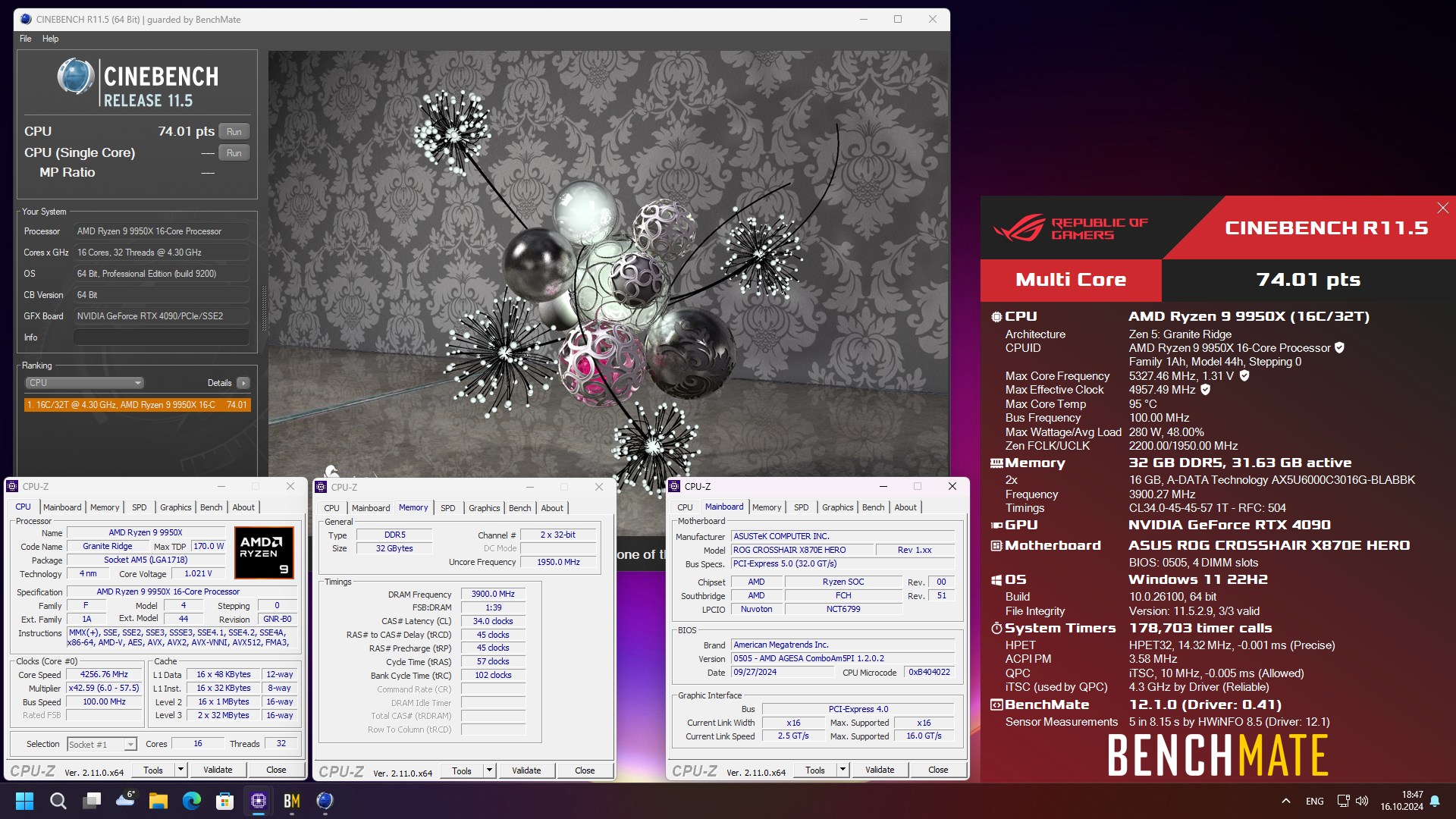Viewport: 1456px width, 819px height.
Task: Run the CPU multi-core benchmark
Action: coord(234,131)
